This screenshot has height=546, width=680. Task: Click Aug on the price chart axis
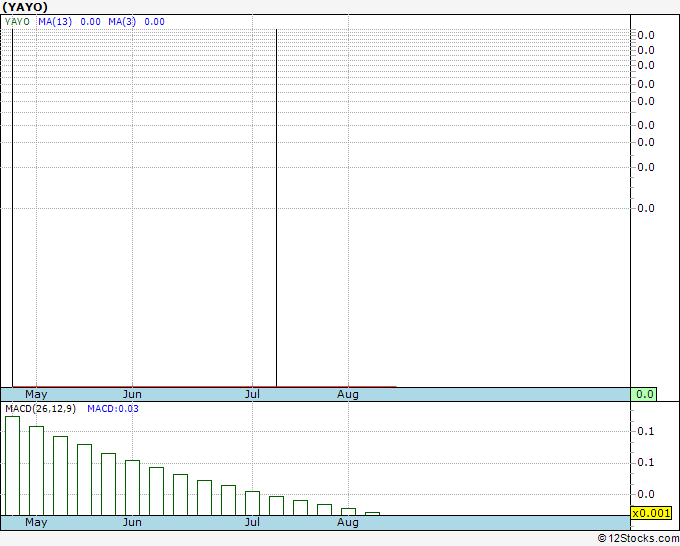(348, 395)
